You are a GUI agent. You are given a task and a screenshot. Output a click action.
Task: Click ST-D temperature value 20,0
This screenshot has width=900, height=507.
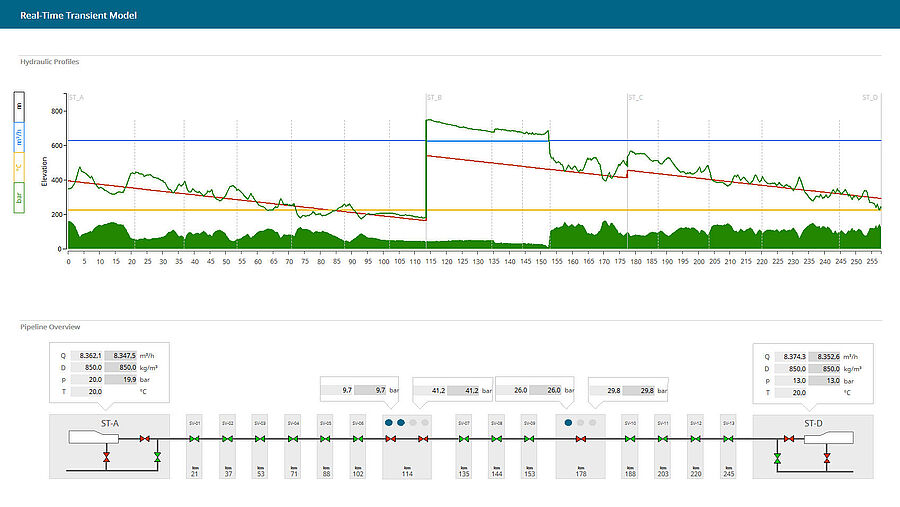(791, 393)
